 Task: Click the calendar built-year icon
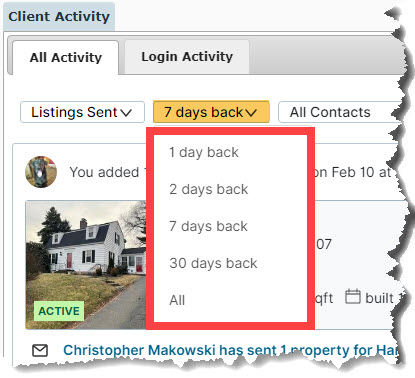[x=353, y=297]
